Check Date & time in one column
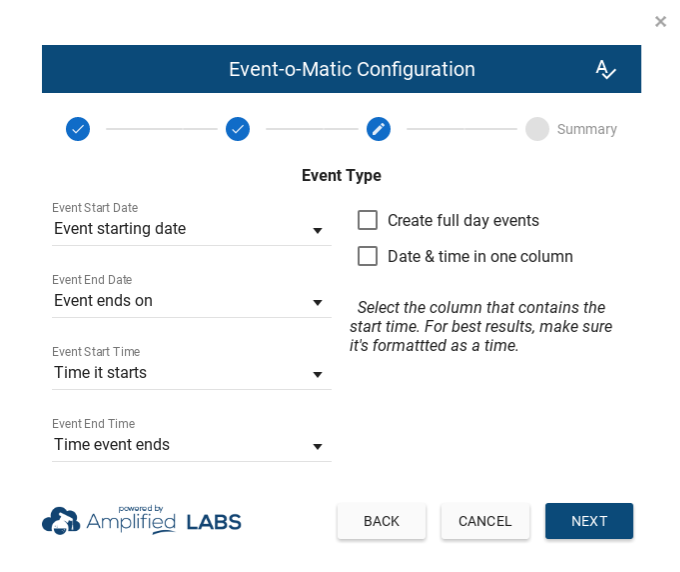 point(368,256)
